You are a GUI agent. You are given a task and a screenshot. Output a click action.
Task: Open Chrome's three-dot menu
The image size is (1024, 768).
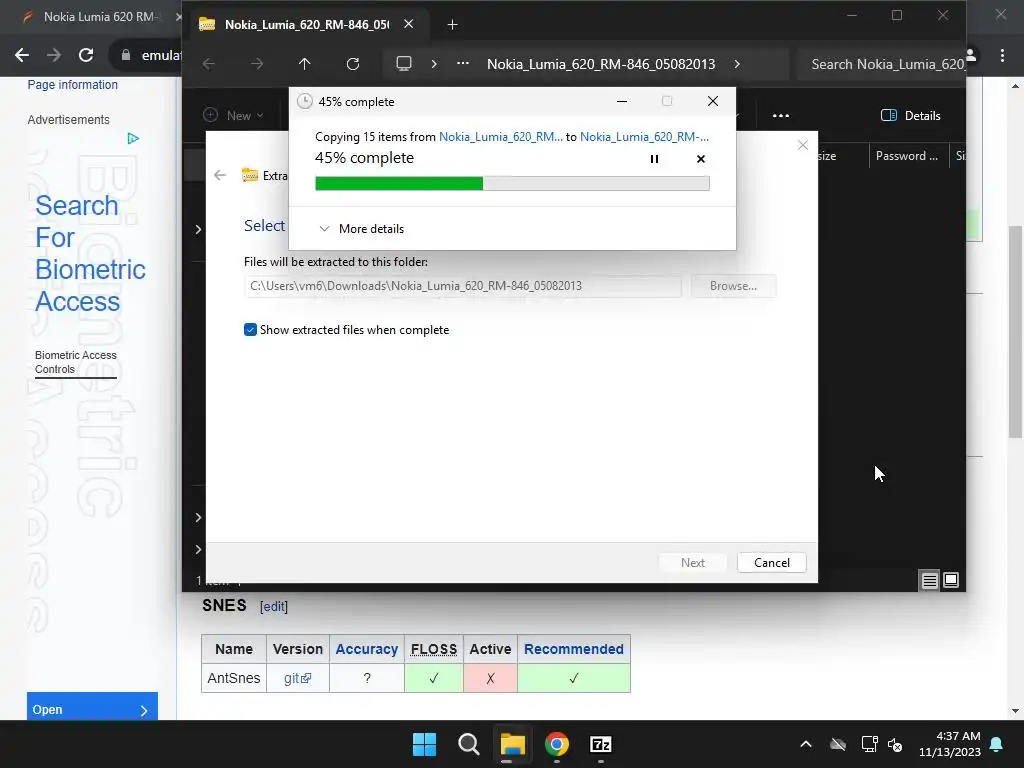(1002, 56)
